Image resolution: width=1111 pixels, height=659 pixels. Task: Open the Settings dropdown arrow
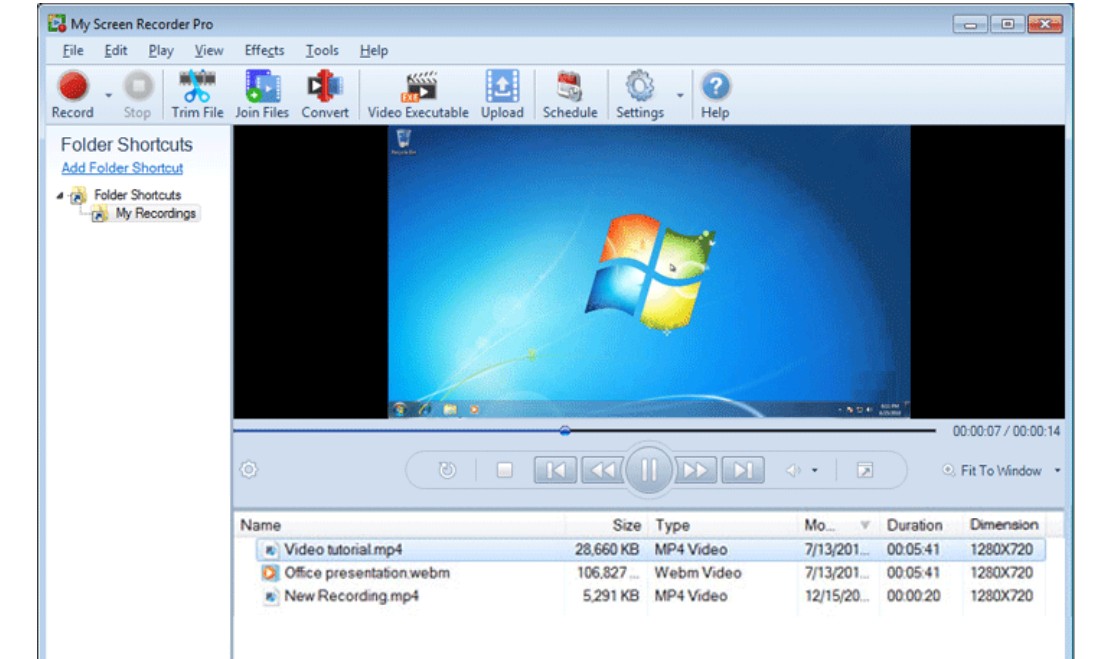[679, 95]
